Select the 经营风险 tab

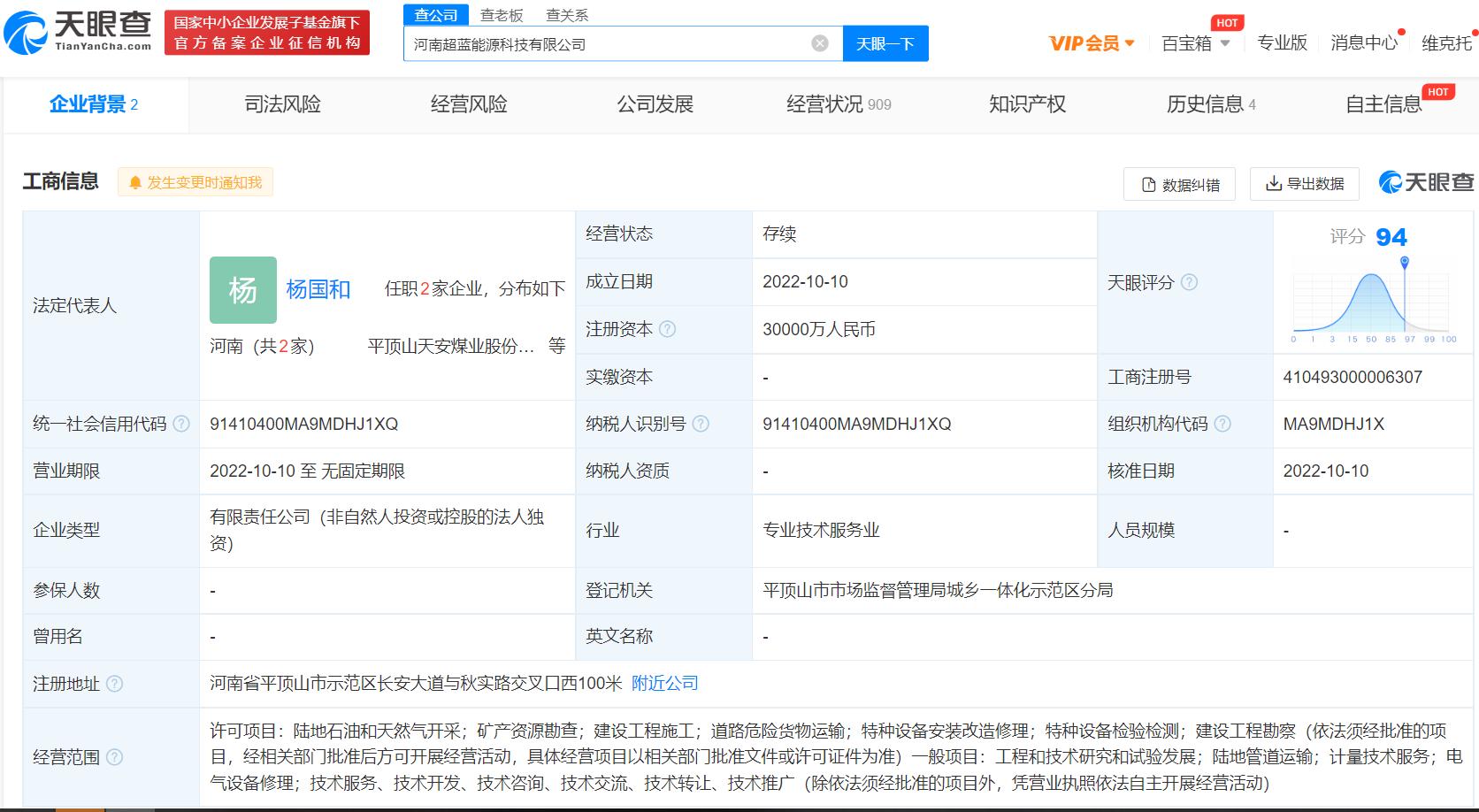(469, 104)
